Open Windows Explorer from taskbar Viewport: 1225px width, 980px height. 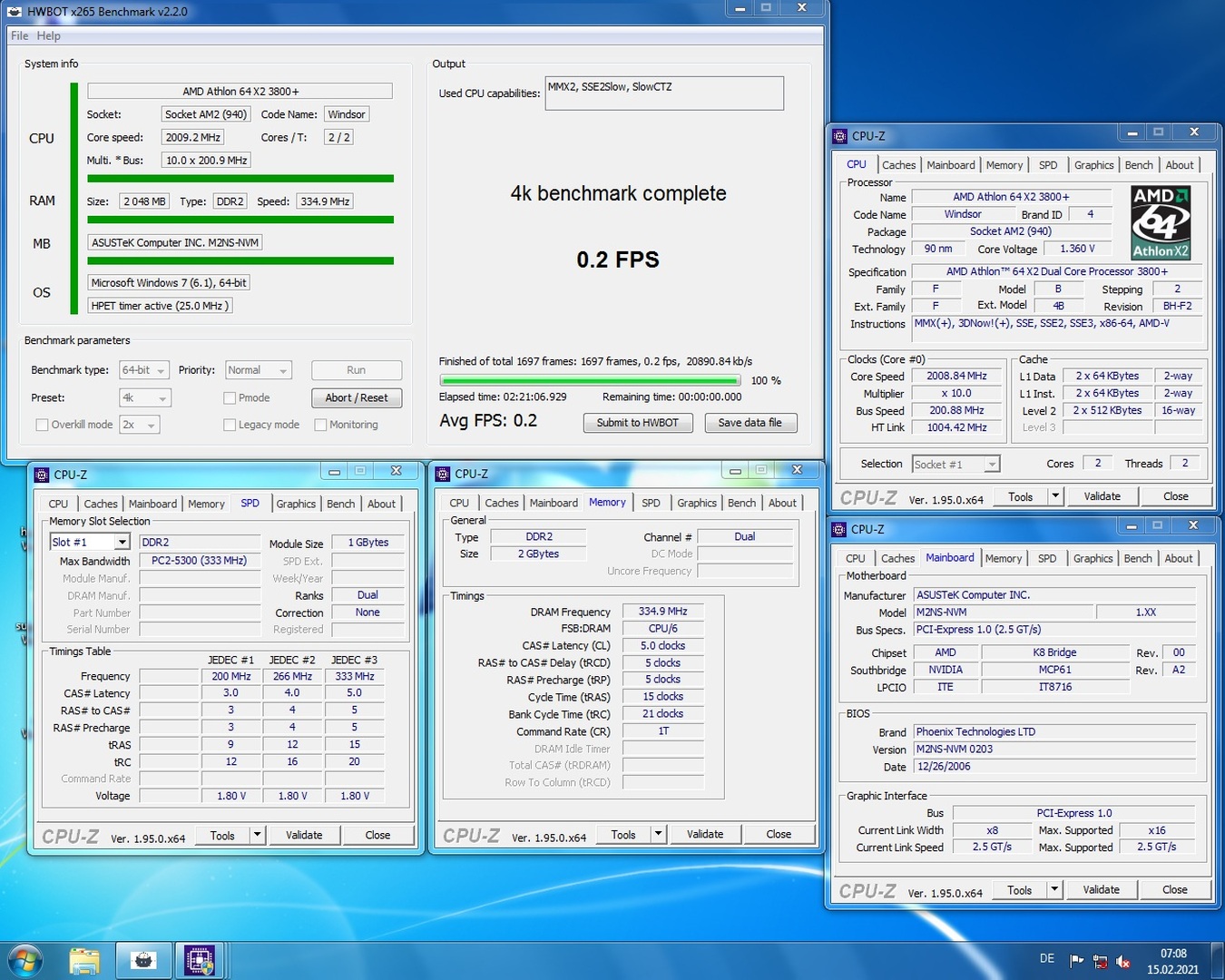tap(84, 960)
